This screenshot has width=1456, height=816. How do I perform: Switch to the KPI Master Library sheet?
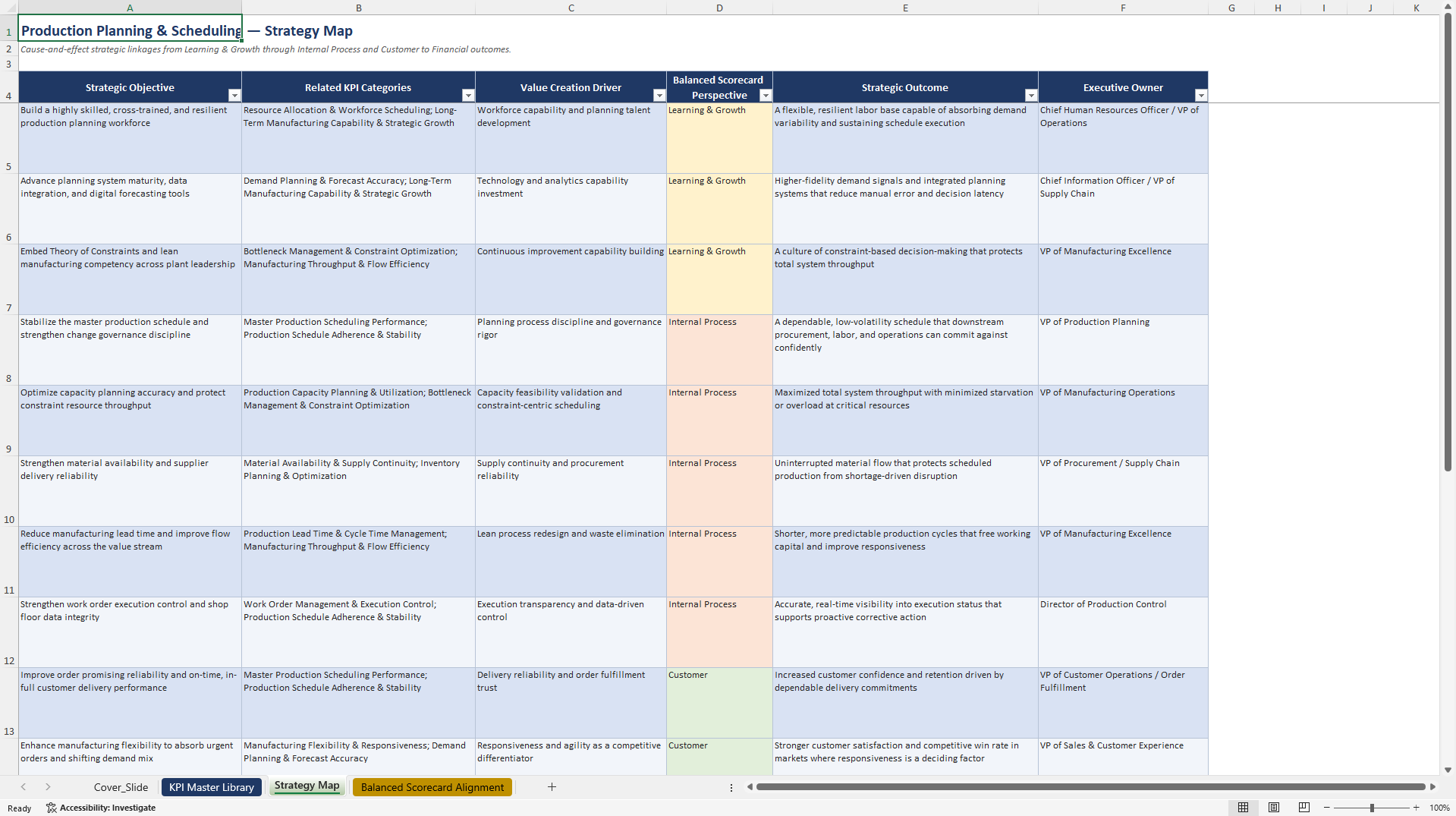click(x=212, y=787)
